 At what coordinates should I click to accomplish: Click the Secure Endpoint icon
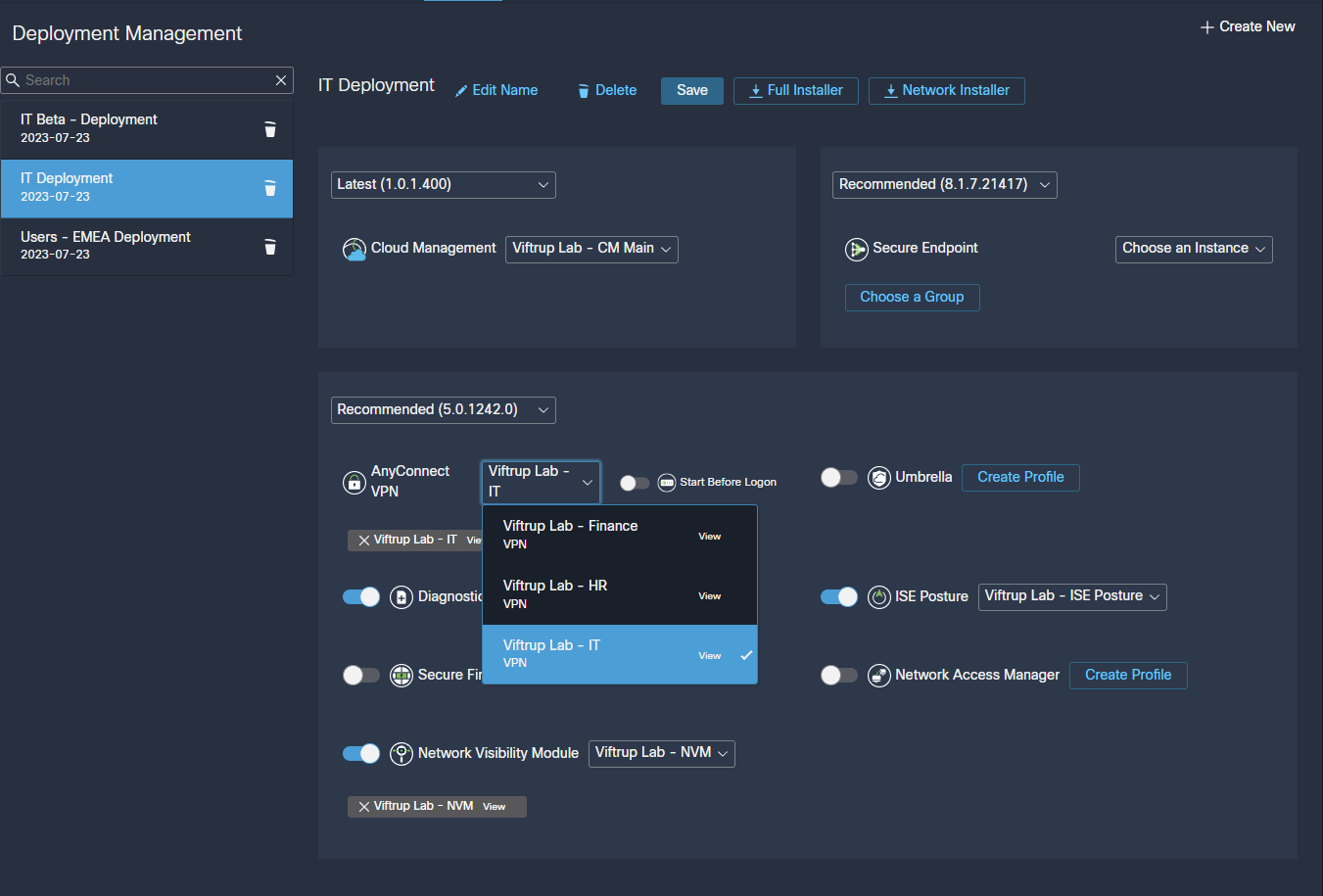pyautogui.click(x=856, y=249)
